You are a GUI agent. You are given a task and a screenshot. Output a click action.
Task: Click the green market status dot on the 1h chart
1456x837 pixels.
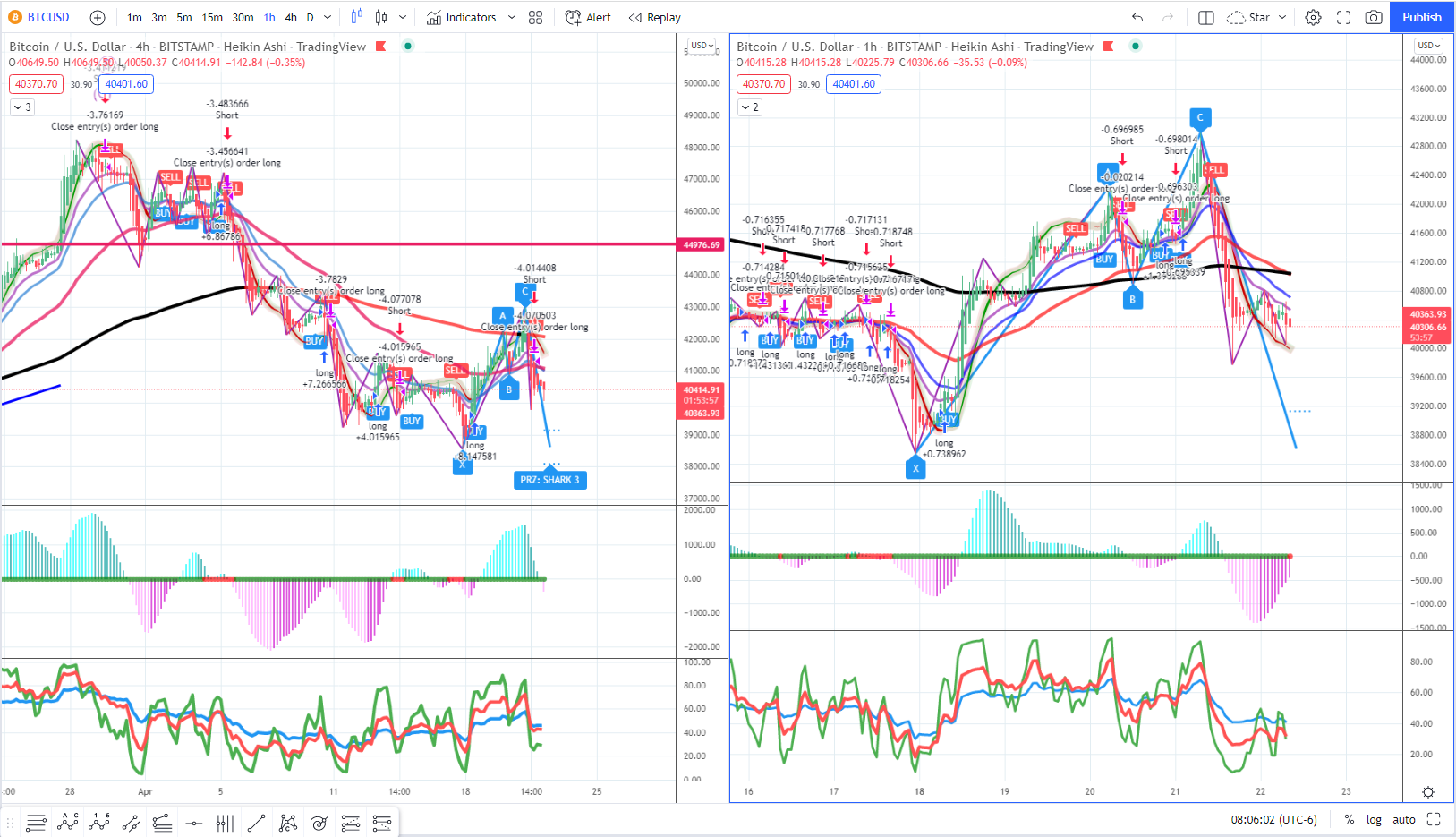(x=1136, y=47)
